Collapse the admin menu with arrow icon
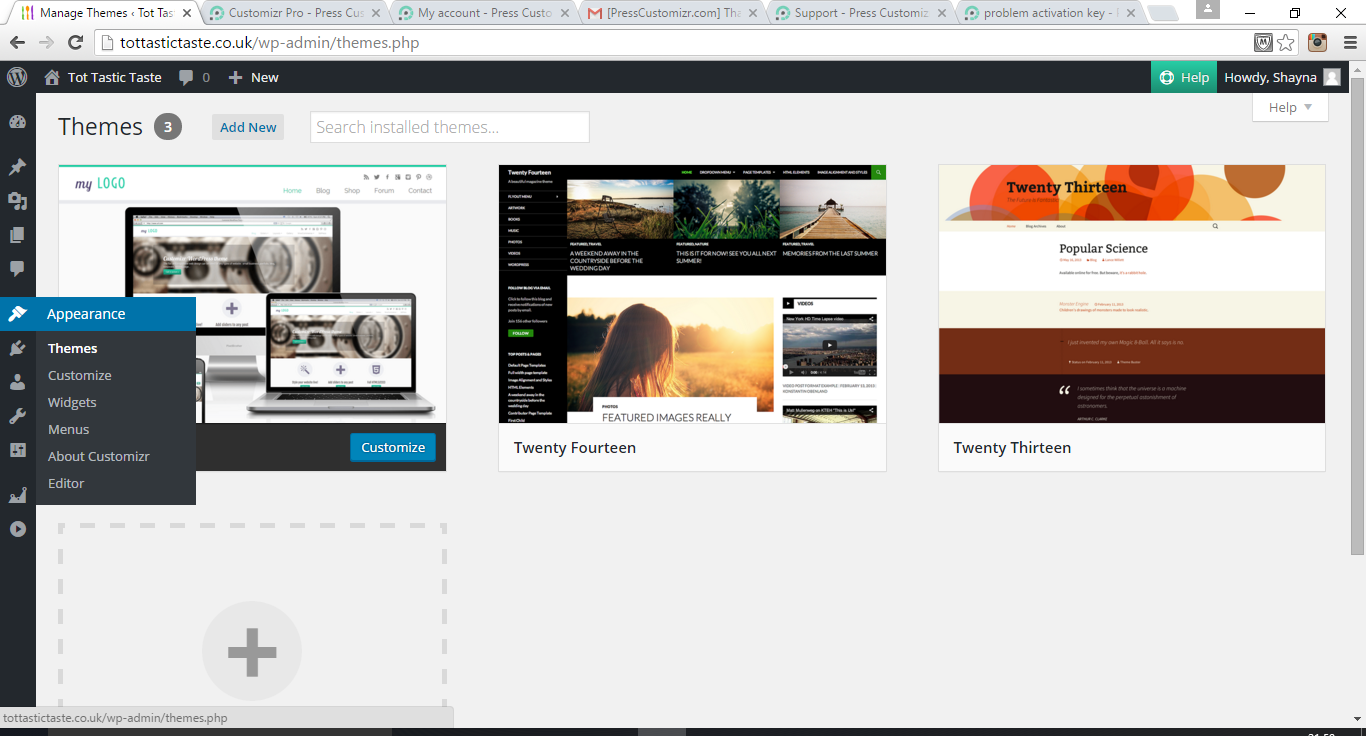 [x=17, y=529]
